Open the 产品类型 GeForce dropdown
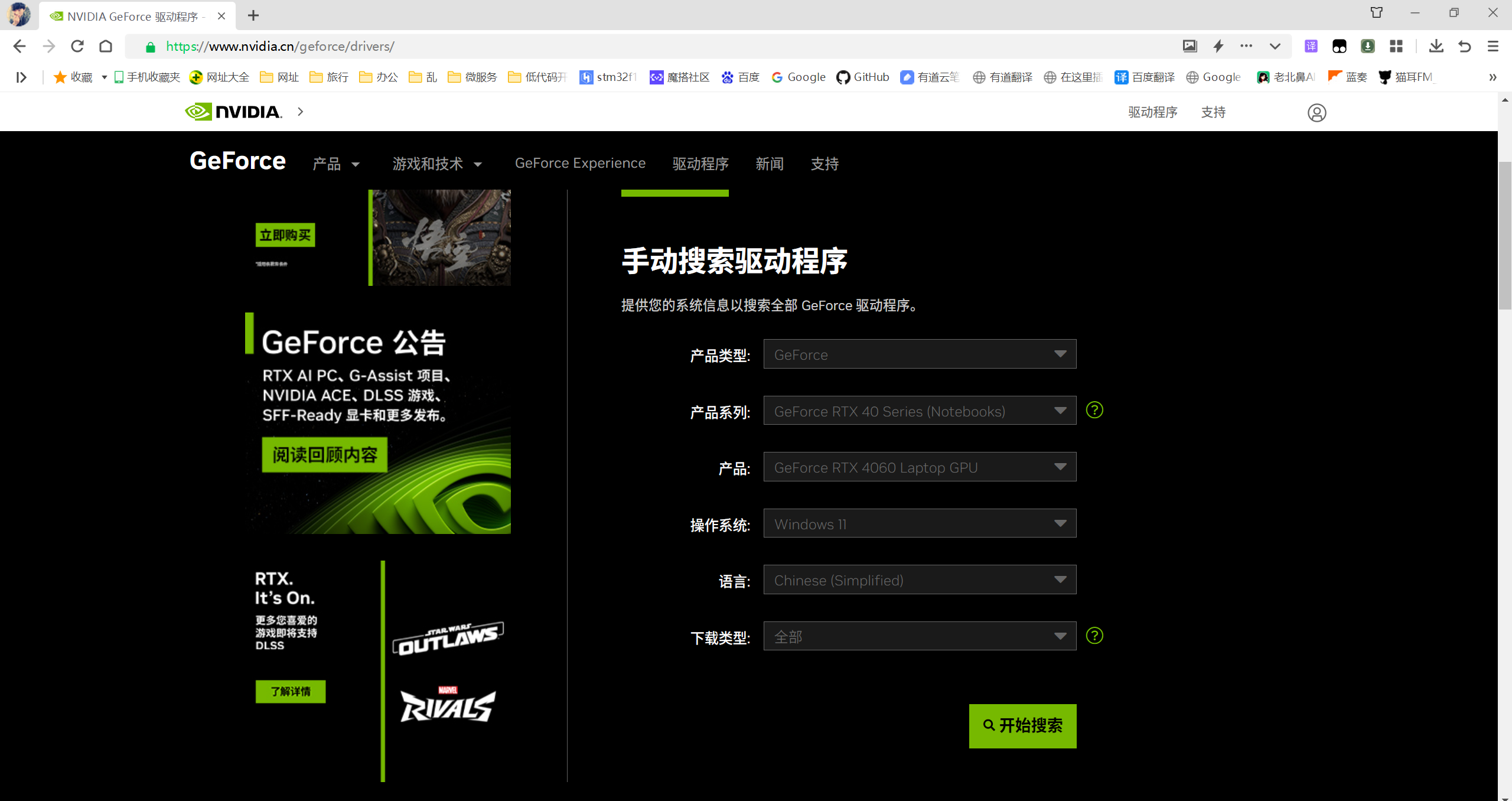Screen dimensions: 1512x801 click(919, 354)
